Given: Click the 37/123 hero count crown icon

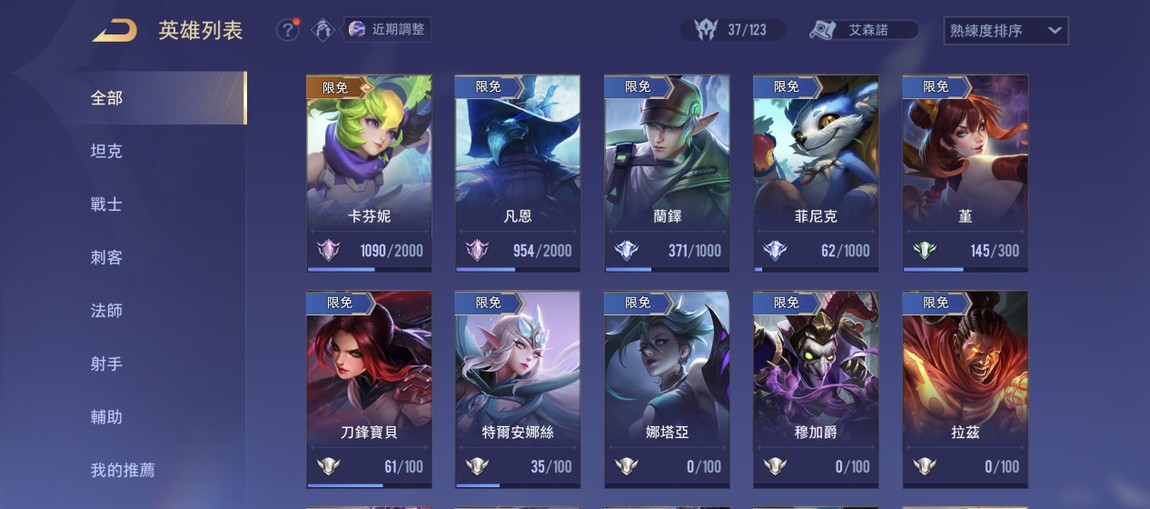Looking at the screenshot, I should [706, 30].
